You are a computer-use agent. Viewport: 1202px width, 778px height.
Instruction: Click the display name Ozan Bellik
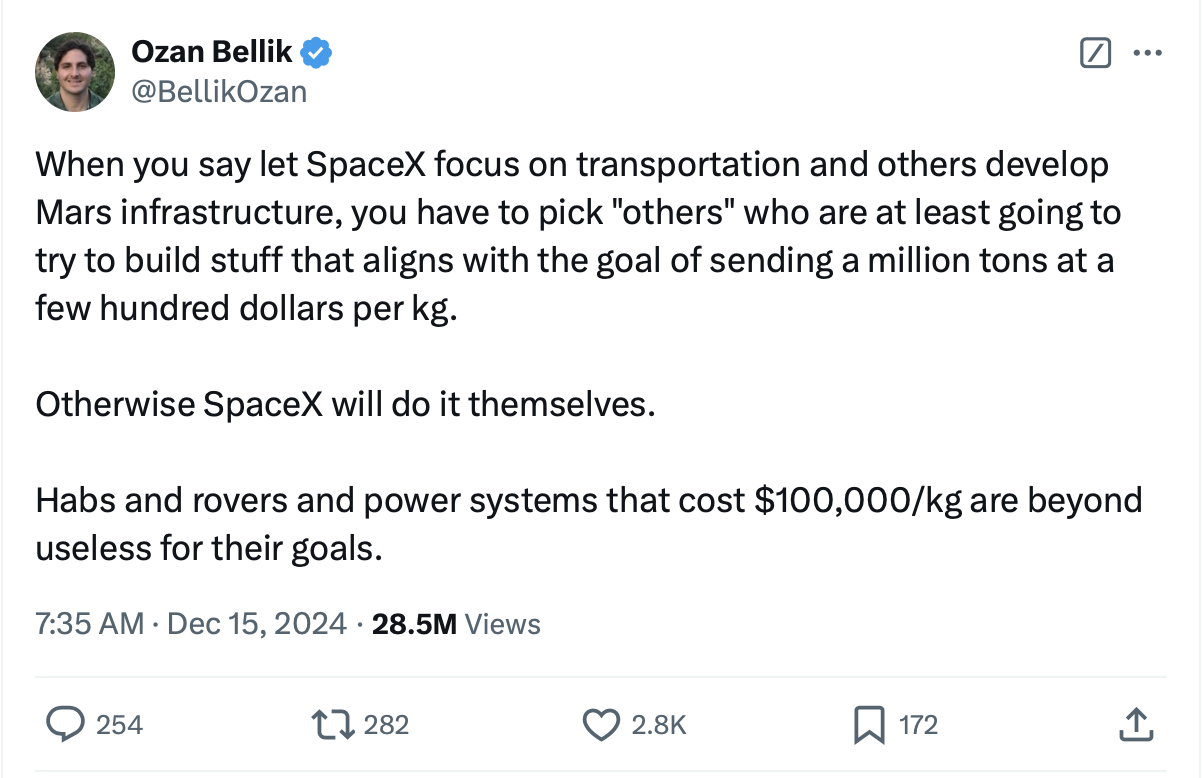[212, 53]
